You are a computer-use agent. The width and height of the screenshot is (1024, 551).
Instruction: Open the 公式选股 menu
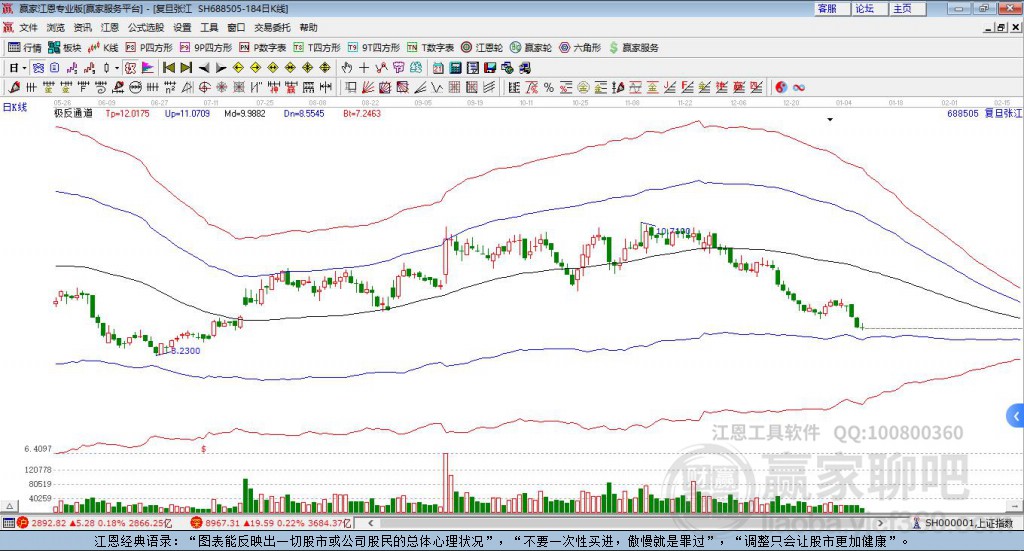coord(146,27)
